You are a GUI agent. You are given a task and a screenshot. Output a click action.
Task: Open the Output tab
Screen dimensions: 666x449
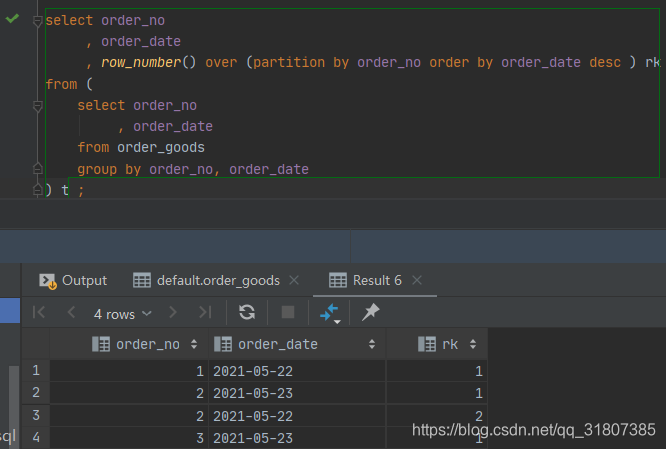pos(73,280)
